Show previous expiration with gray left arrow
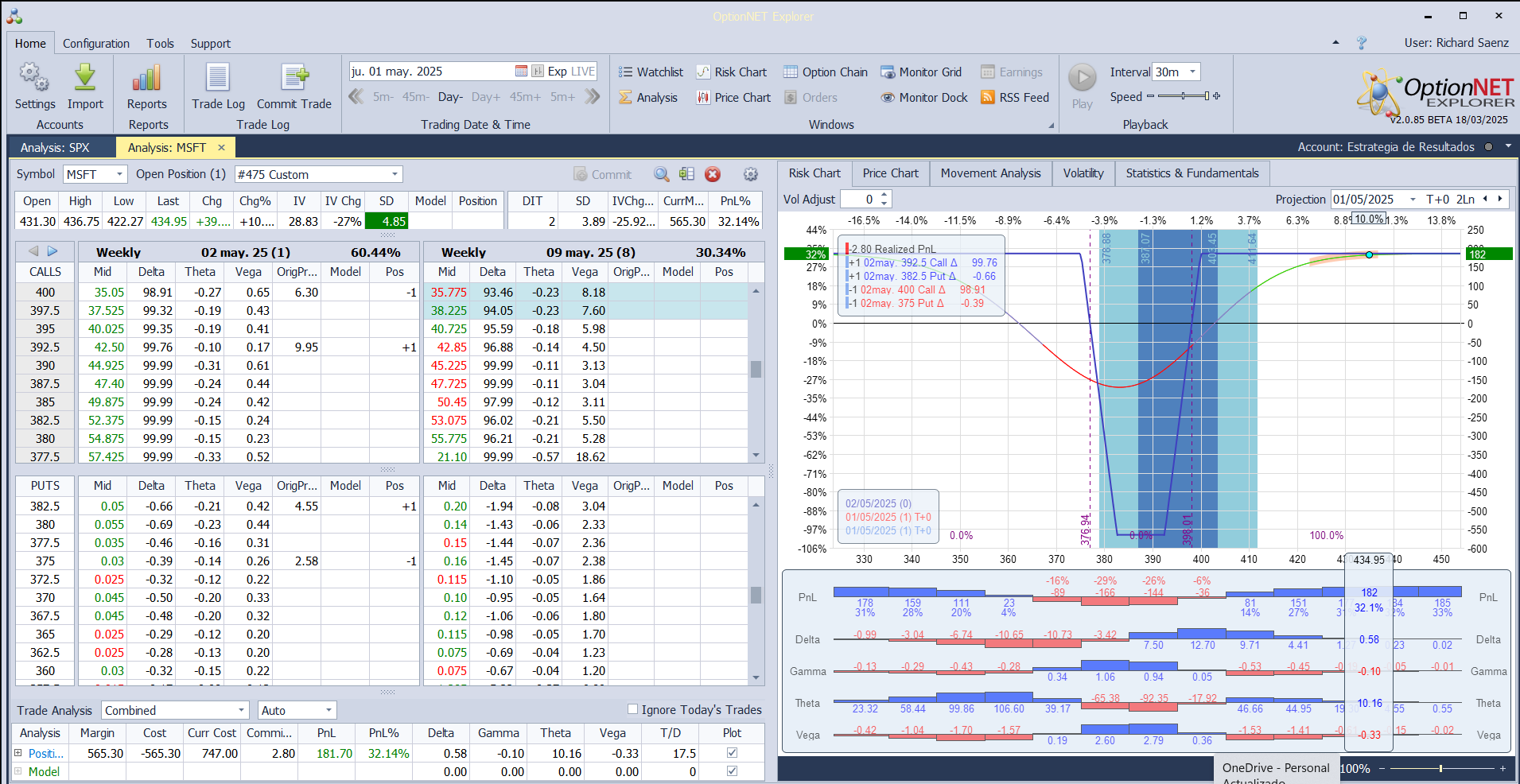Screen dimensions: 1520x784 pos(33,251)
